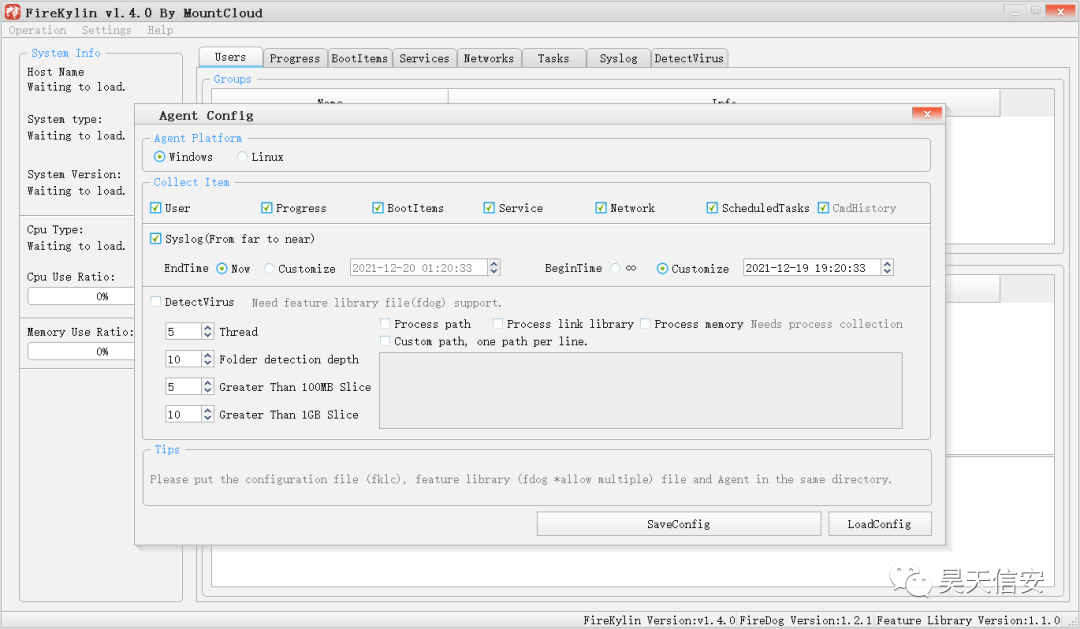This screenshot has height=629, width=1080.
Task: Close the Agent Config dialog
Action: [x=927, y=114]
